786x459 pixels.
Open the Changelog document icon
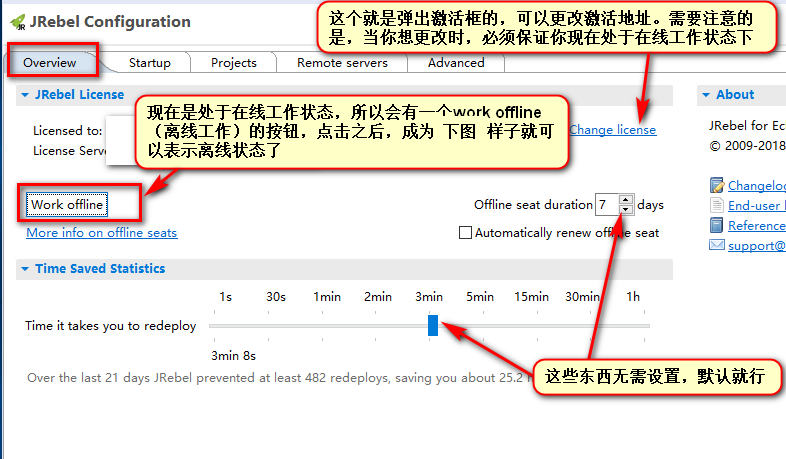tap(717, 185)
